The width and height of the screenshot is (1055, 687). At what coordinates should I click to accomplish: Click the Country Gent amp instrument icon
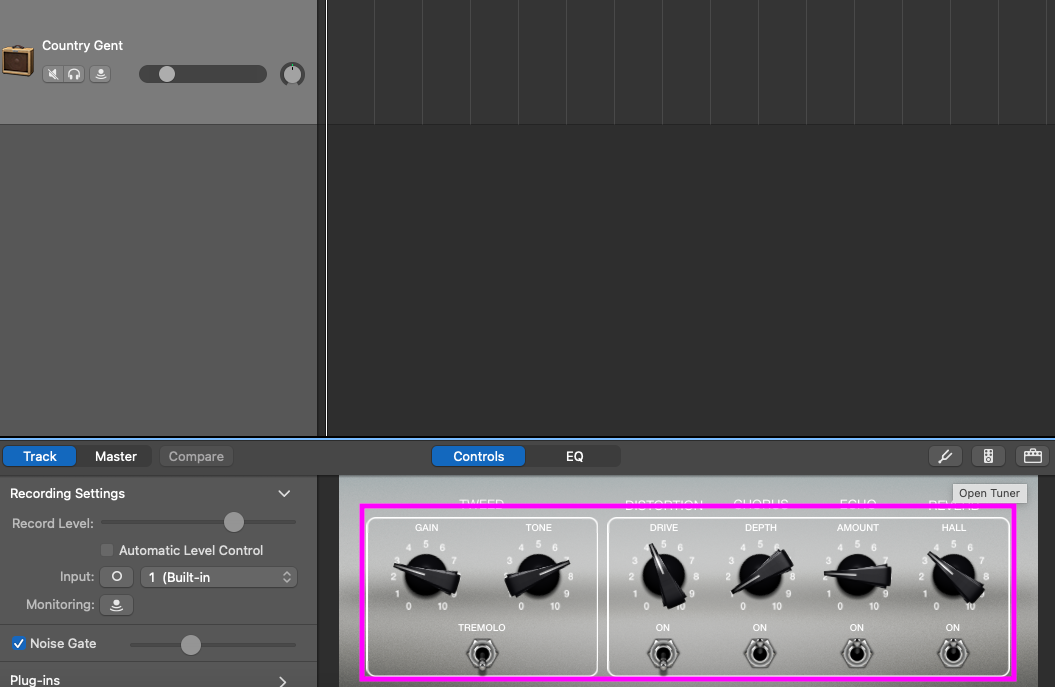(18, 61)
